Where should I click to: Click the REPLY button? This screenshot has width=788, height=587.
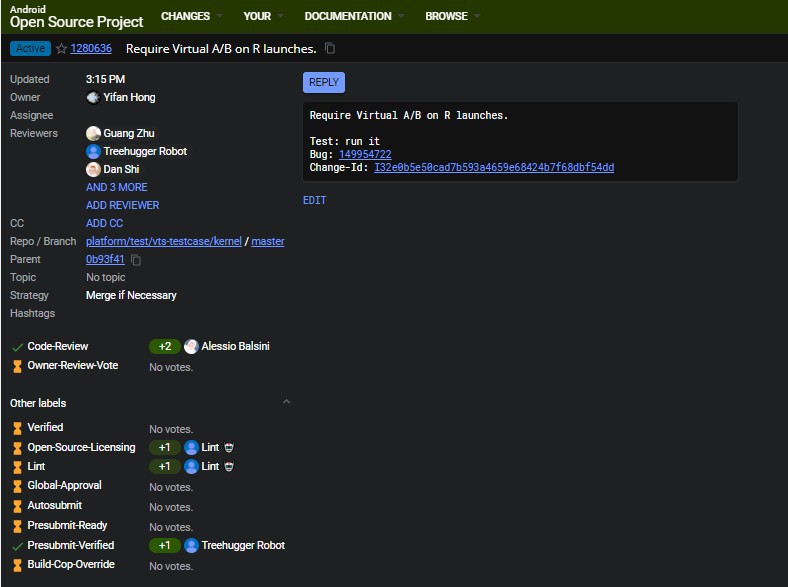[x=324, y=82]
